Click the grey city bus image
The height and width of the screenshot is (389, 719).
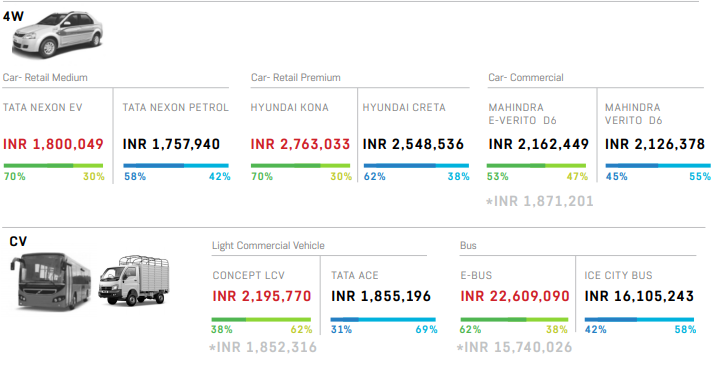[50, 281]
